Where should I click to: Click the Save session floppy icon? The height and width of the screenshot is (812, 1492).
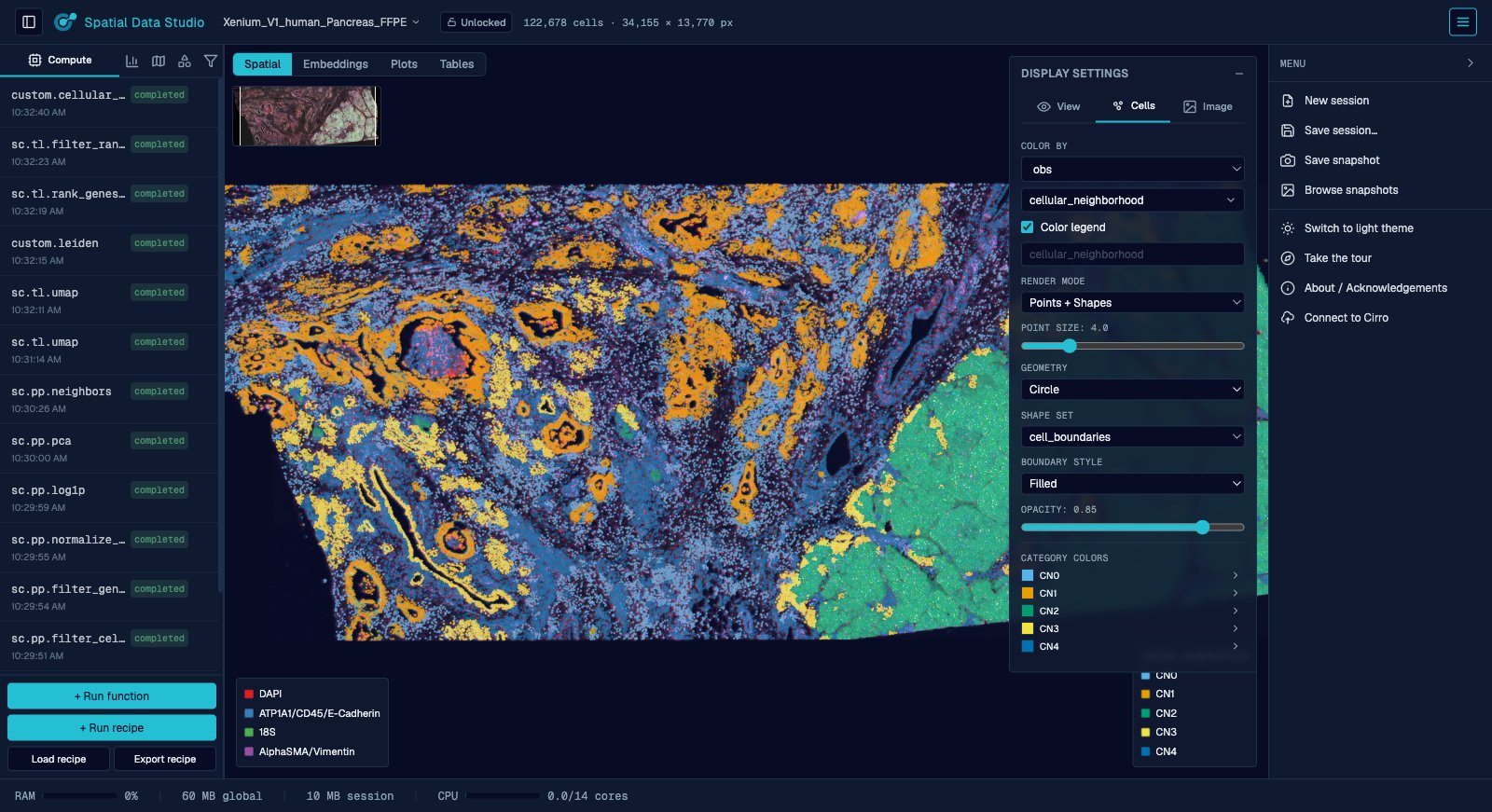point(1288,131)
